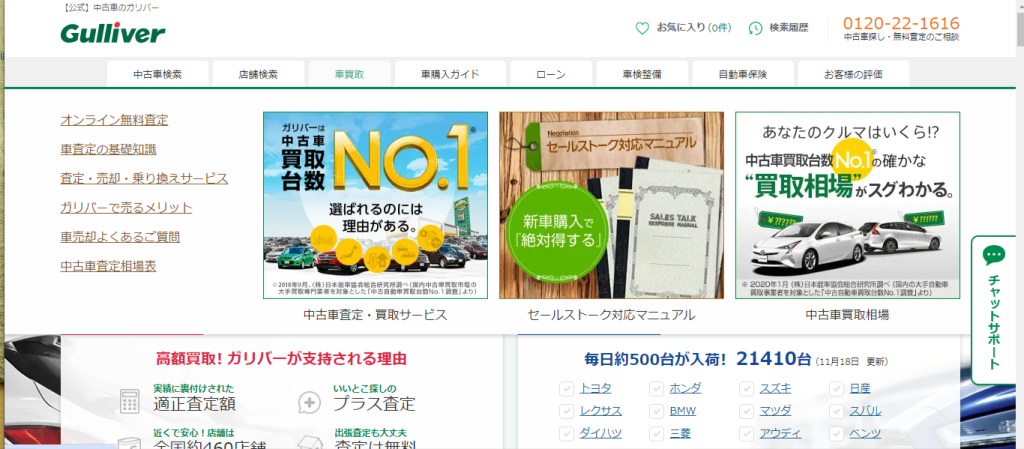Open the 自動車保険 nav tab

click(x=743, y=74)
